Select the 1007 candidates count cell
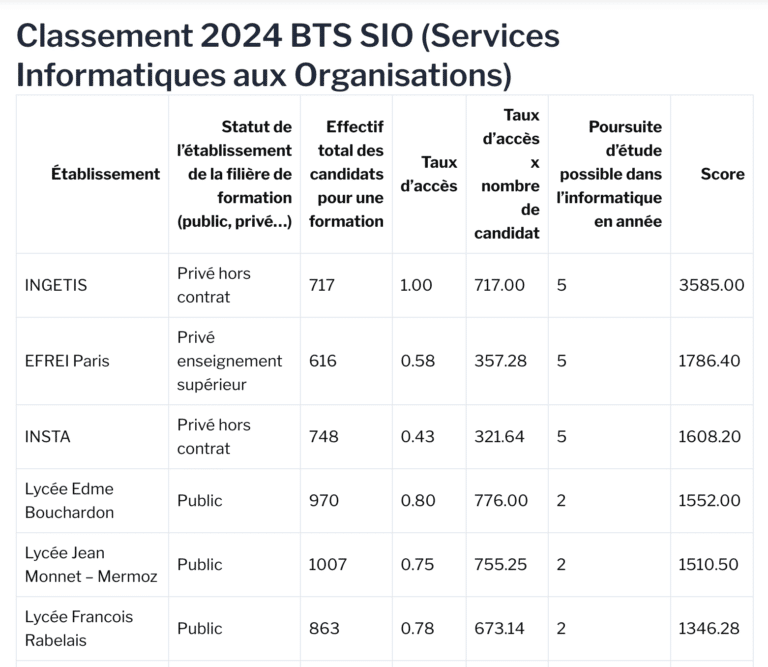768x667 pixels. 327,564
